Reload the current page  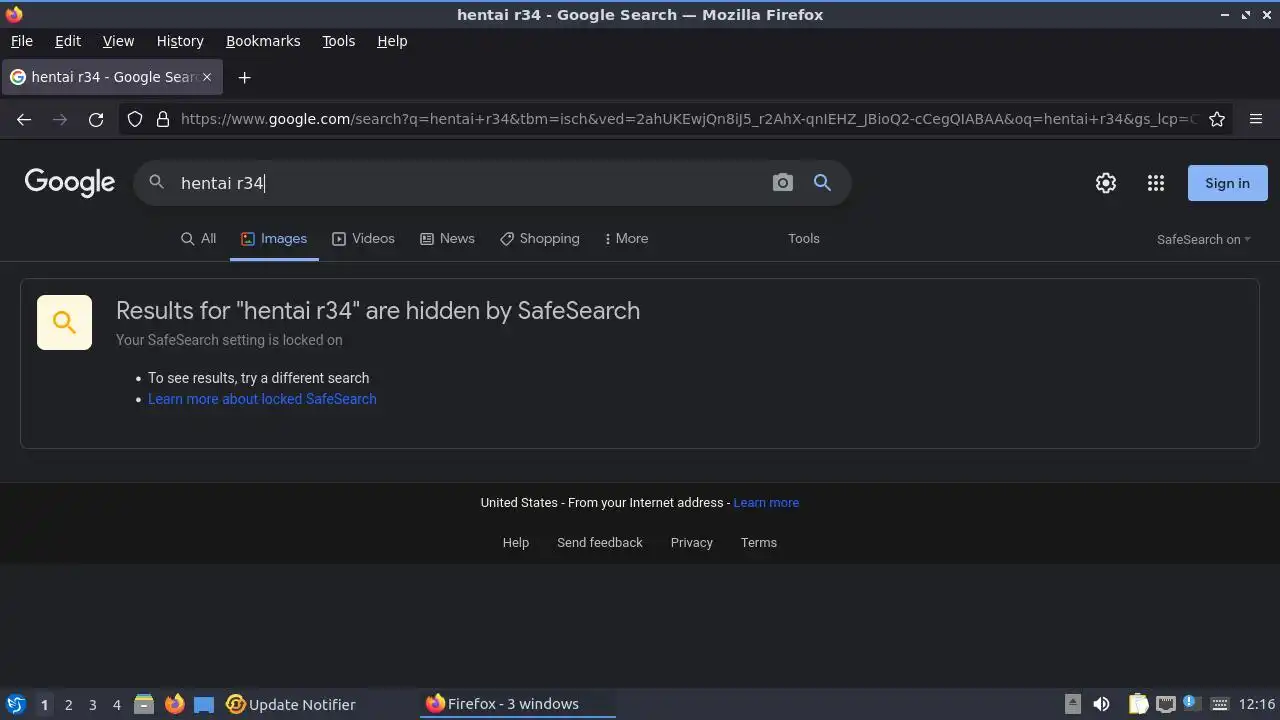(96, 119)
